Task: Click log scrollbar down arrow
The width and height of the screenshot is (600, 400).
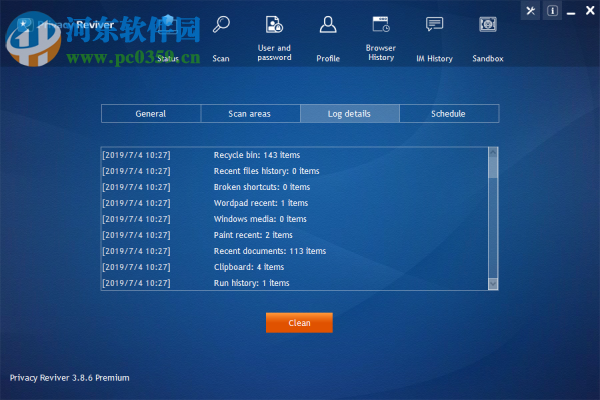Action: pyautogui.click(x=493, y=284)
